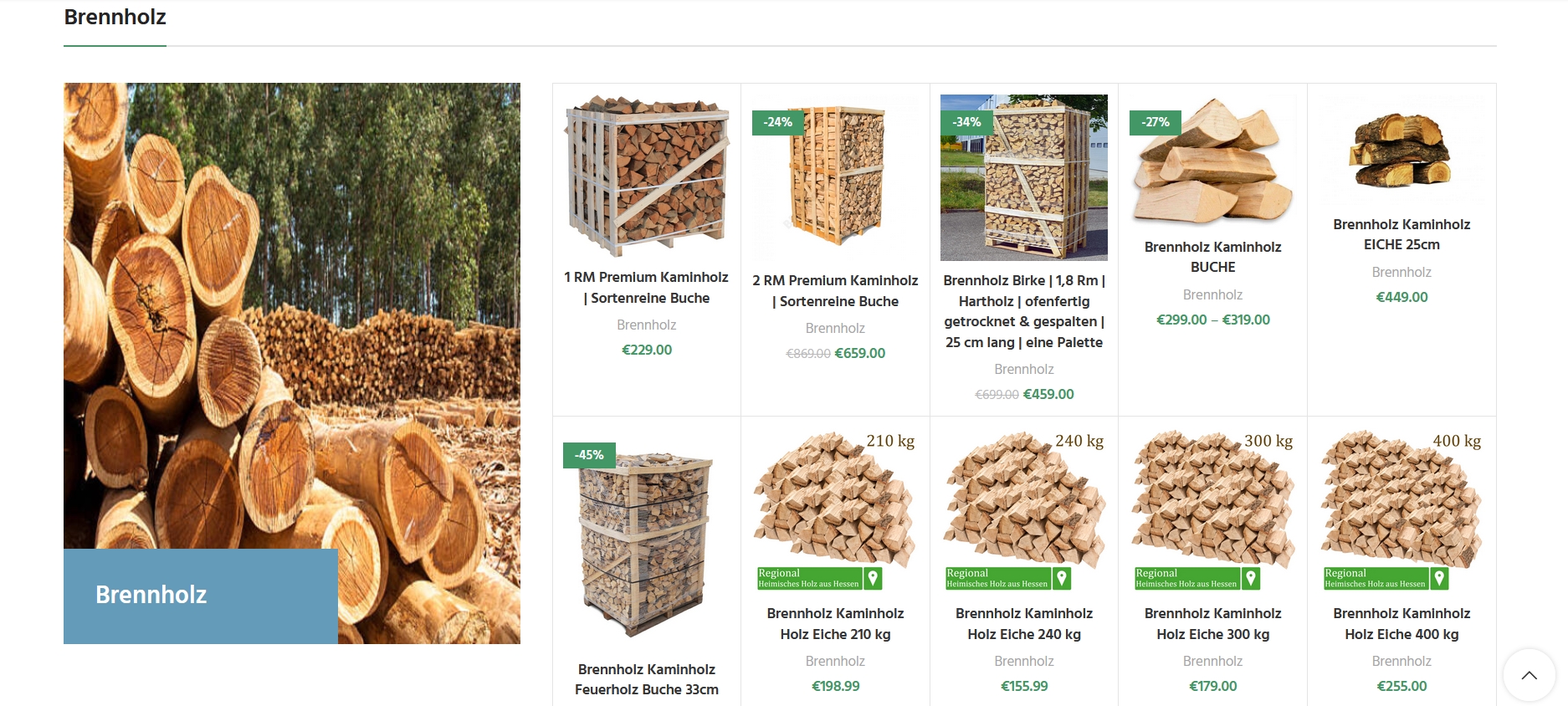
Task: Open Brennholz Kaminholz BUCHE product image
Action: click(1212, 161)
